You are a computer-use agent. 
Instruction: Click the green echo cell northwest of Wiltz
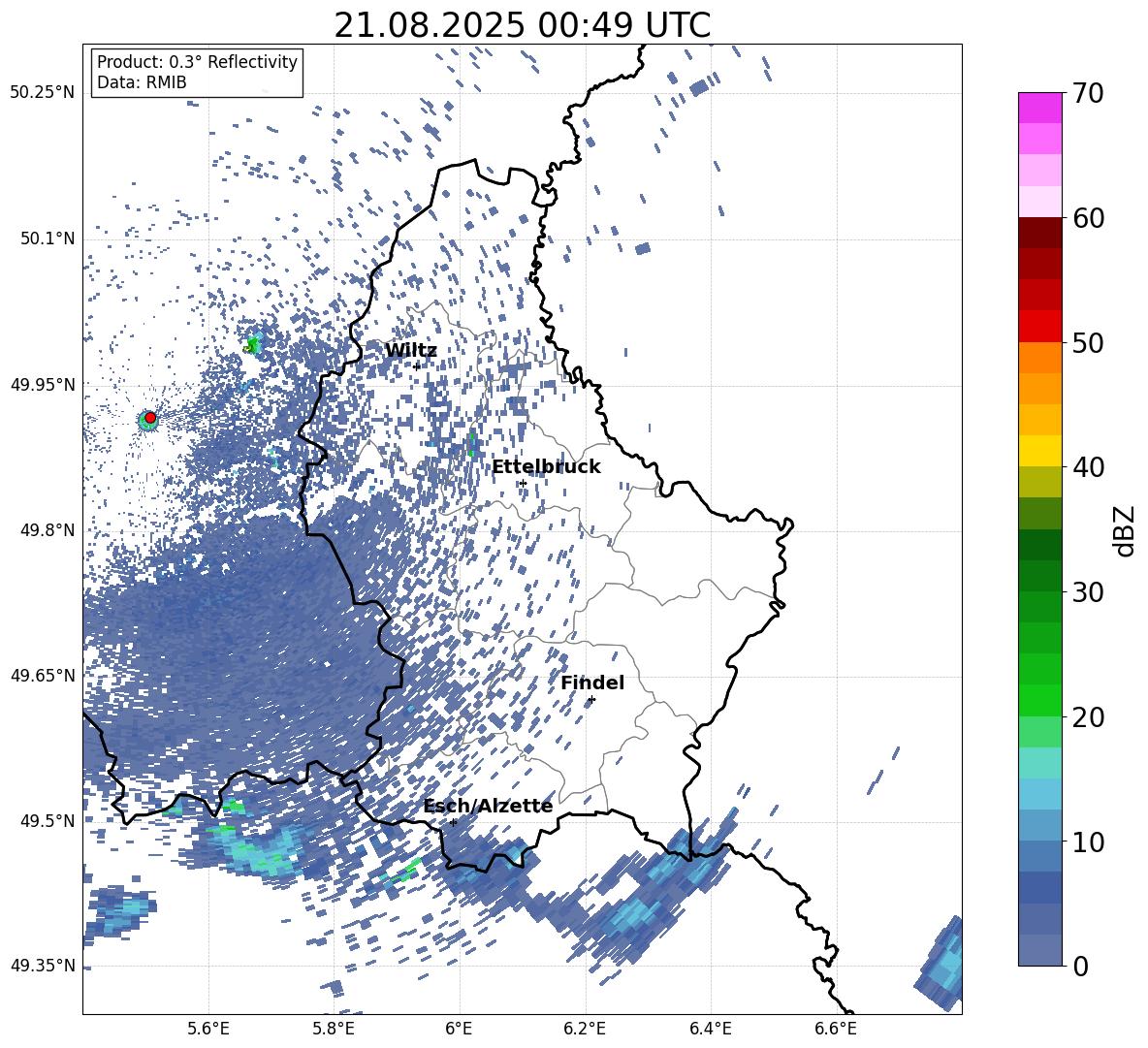[x=253, y=344]
